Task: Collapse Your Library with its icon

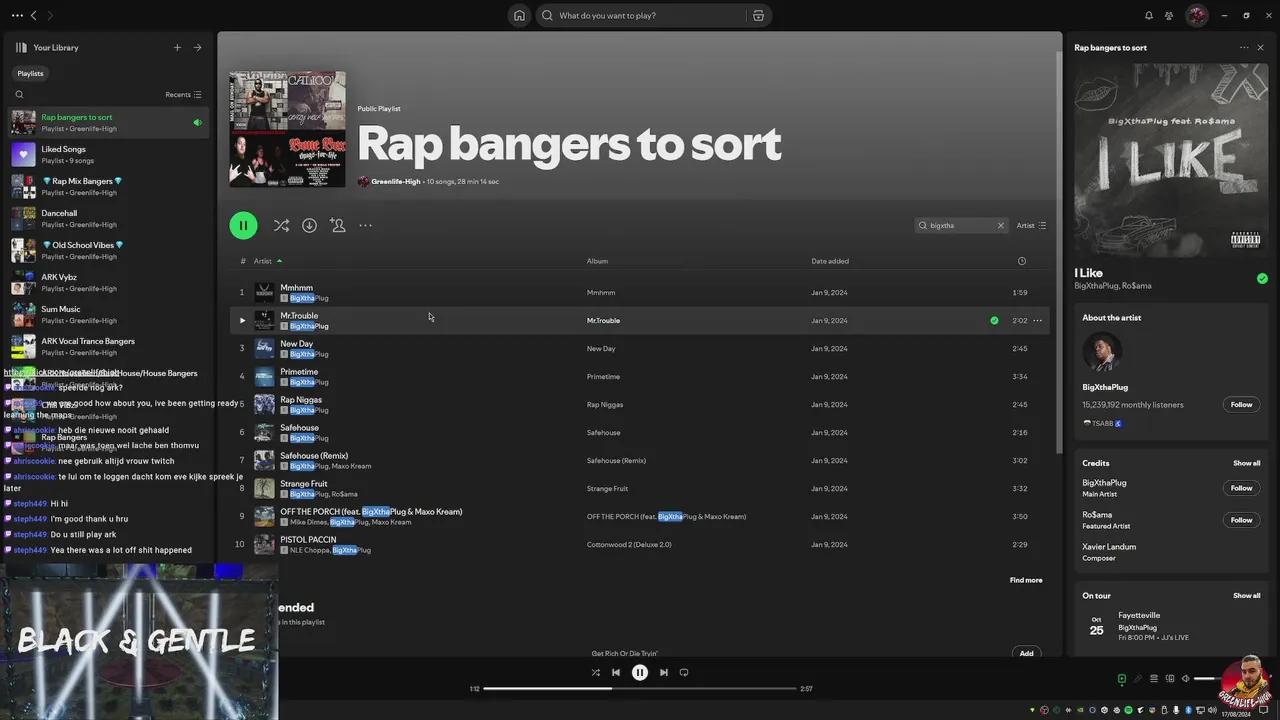Action: [x=21, y=47]
